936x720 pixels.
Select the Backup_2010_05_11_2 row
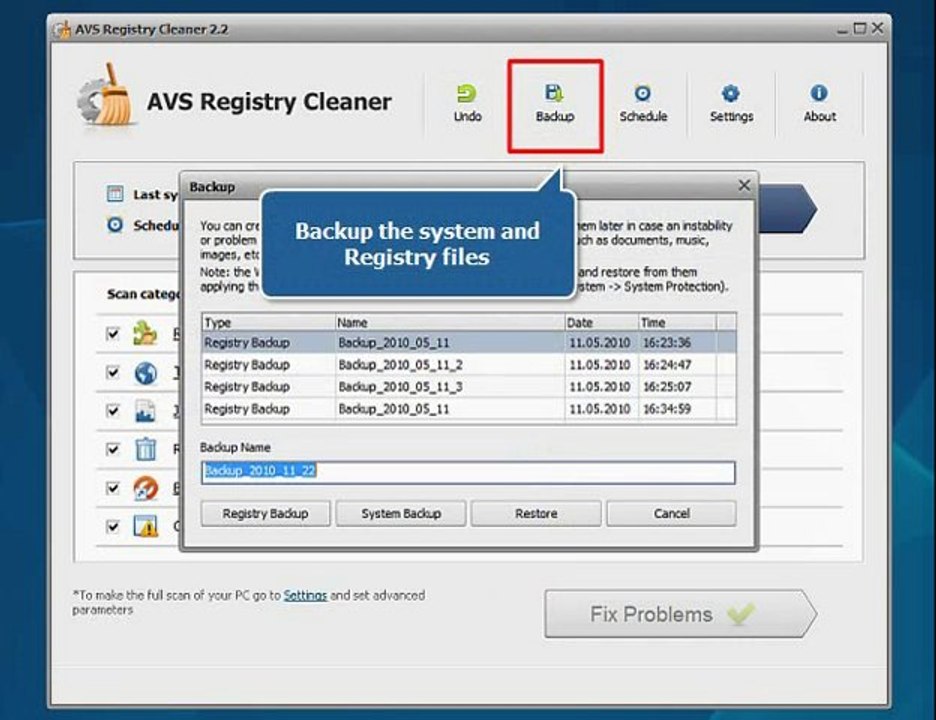[x=469, y=365]
